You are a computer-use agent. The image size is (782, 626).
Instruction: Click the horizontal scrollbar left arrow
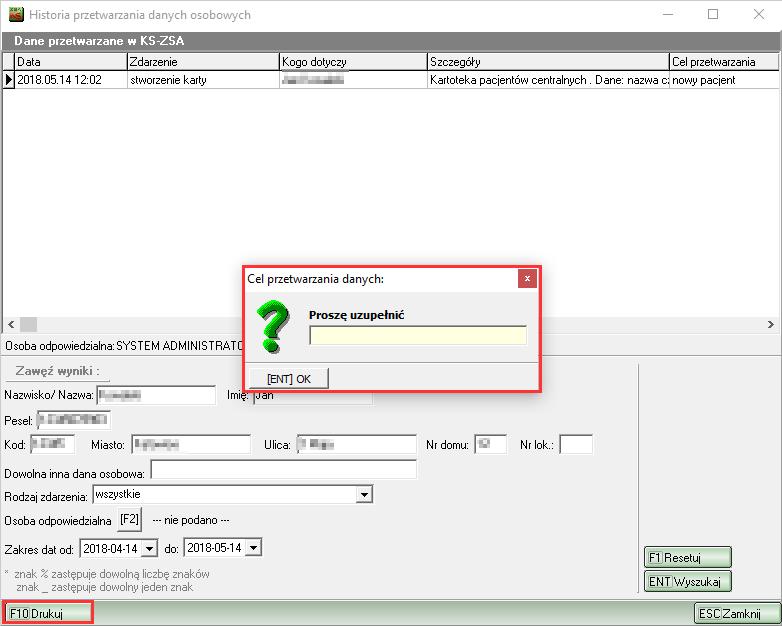click(11, 324)
